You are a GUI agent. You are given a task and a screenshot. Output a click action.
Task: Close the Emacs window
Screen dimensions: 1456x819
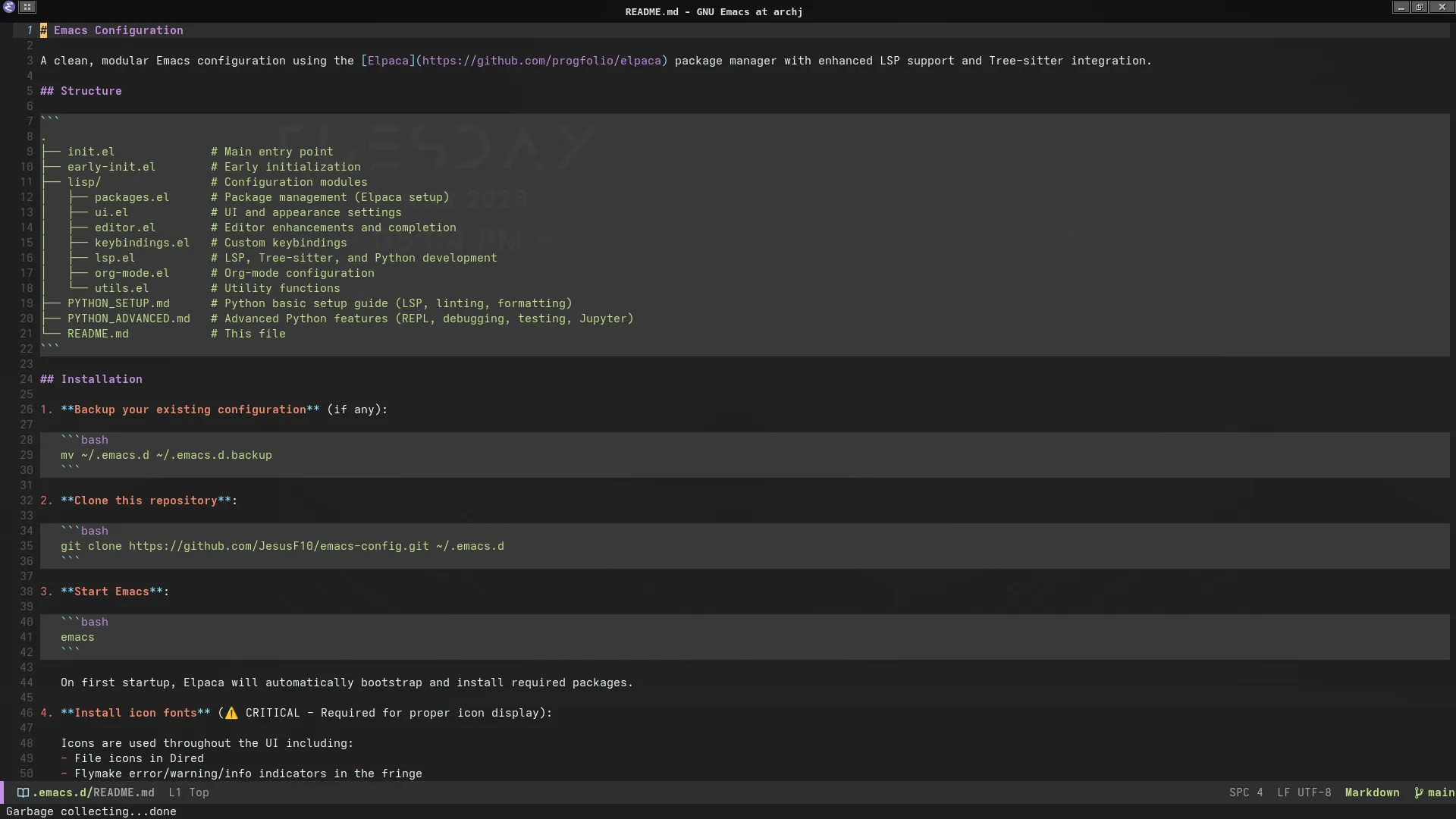click(1442, 7)
